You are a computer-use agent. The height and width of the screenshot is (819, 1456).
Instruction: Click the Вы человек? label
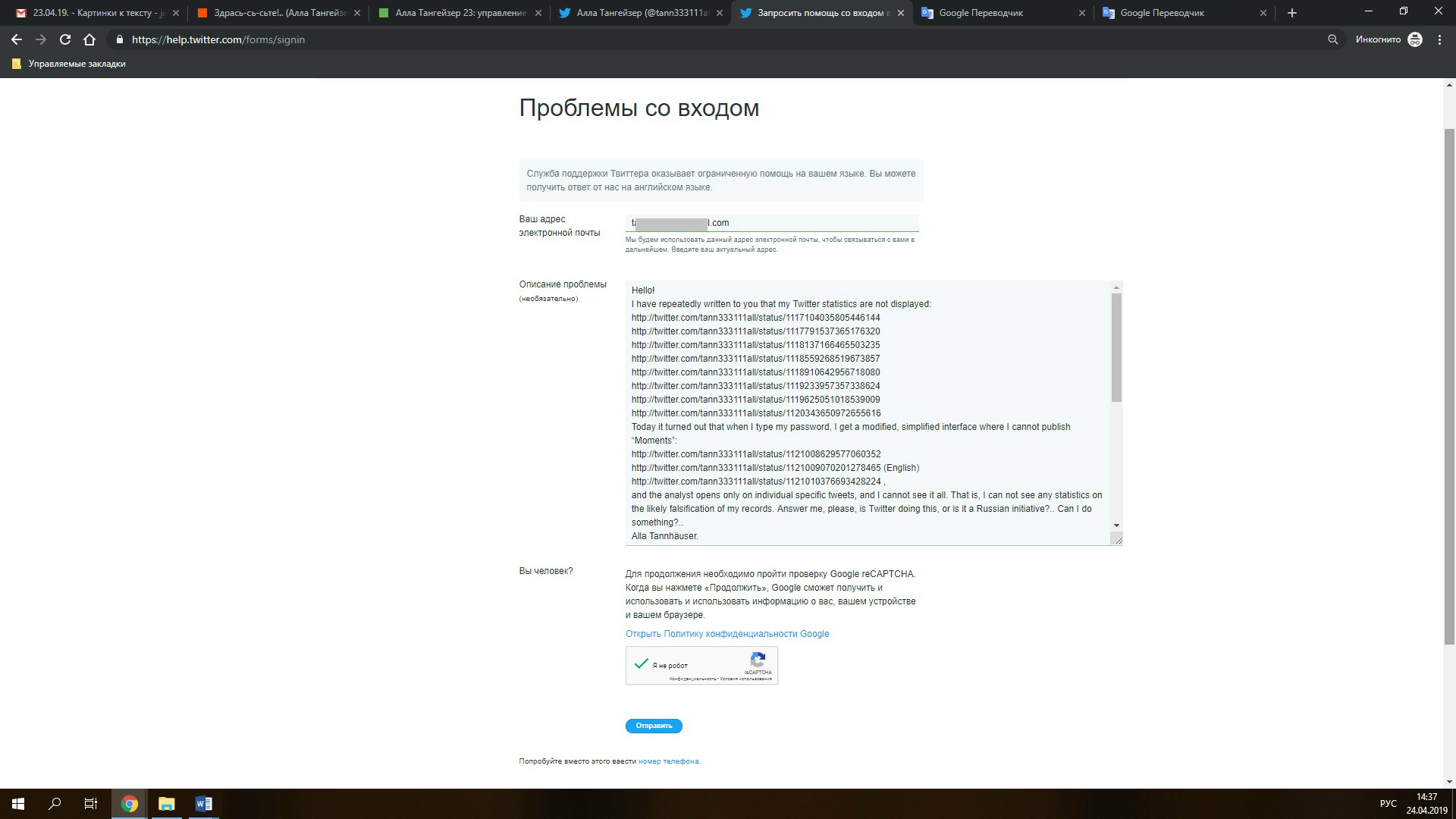[546, 571]
